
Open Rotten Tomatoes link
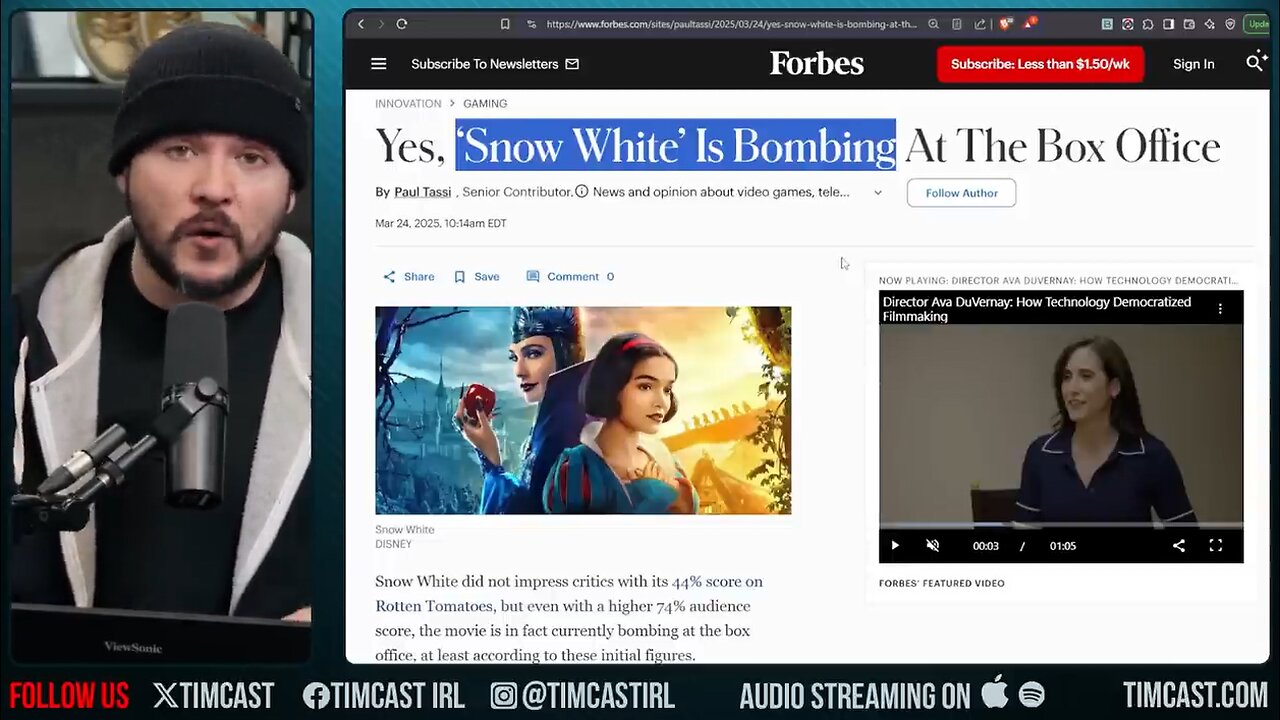click(x=434, y=606)
